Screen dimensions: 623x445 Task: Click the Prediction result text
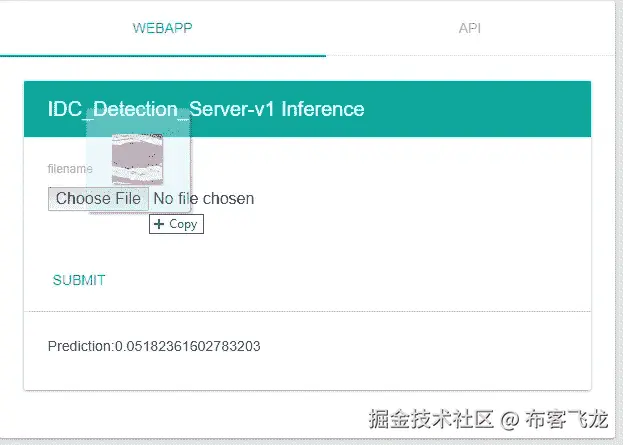click(154, 346)
